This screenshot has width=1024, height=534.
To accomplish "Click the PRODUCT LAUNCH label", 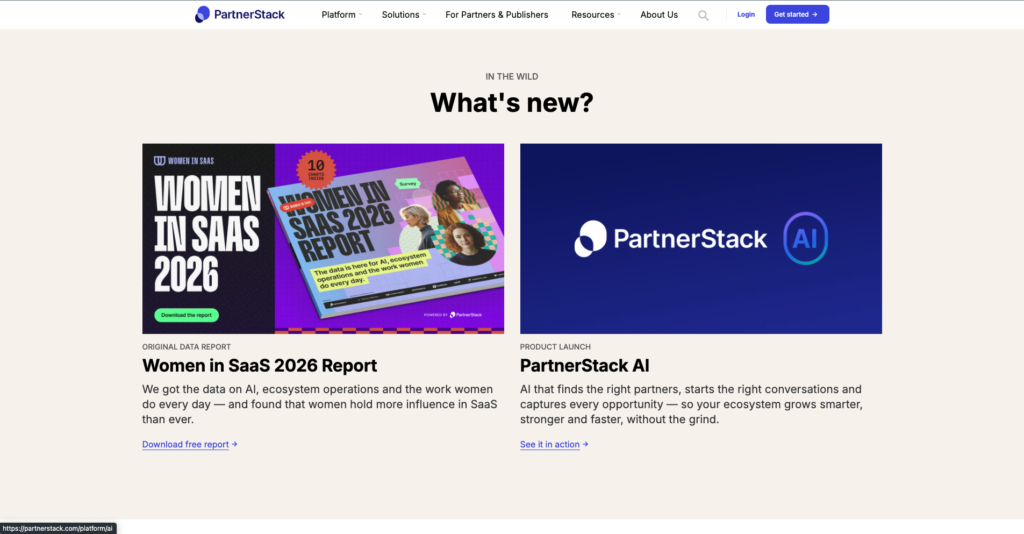I will 555,347.
